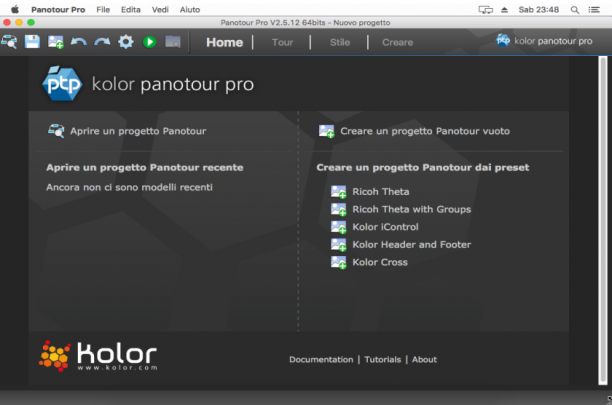612x405 pixels.
Task: Undo the last action with the toolbar arrow
Action: pos(79,42)
